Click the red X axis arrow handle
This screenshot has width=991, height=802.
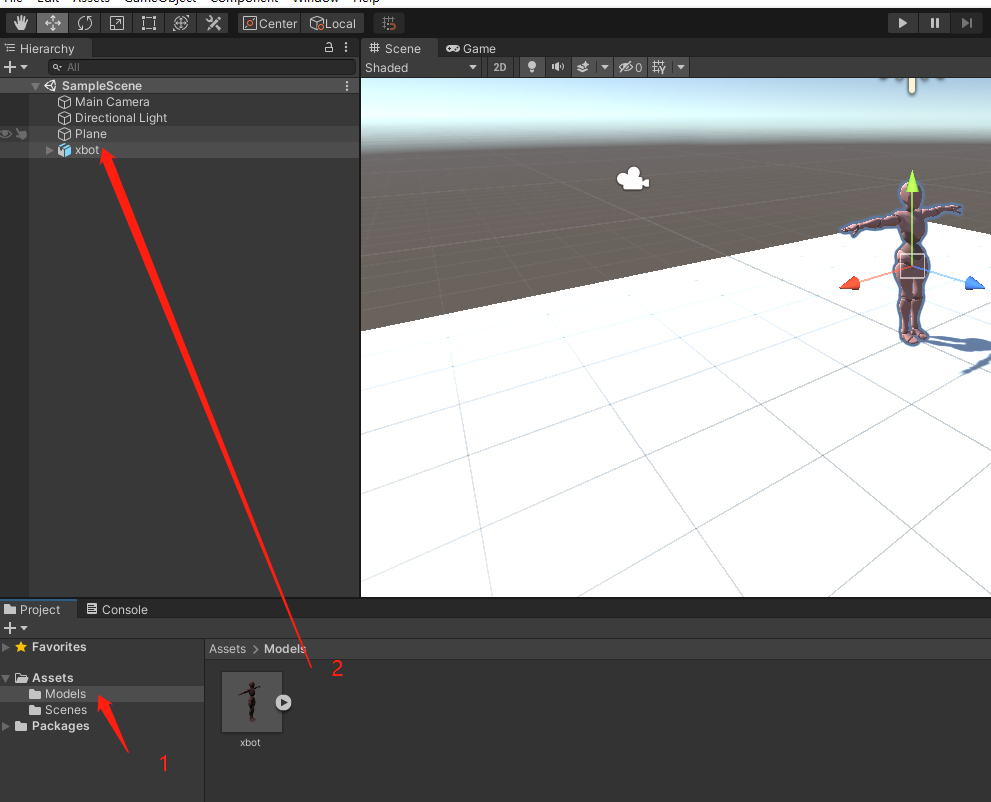coord(850,283)
